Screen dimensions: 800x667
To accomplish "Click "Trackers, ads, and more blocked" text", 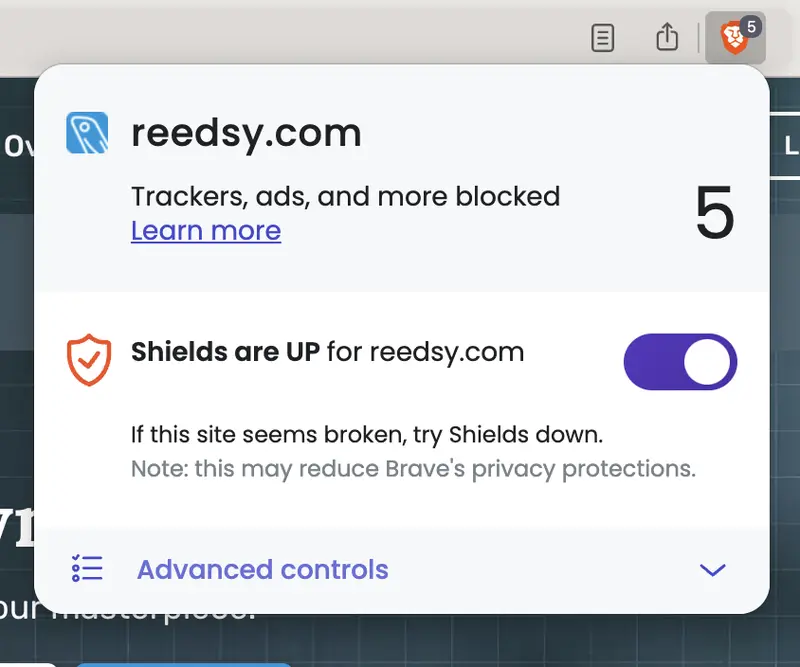I will pyautogui.click(x=345, y=196).
